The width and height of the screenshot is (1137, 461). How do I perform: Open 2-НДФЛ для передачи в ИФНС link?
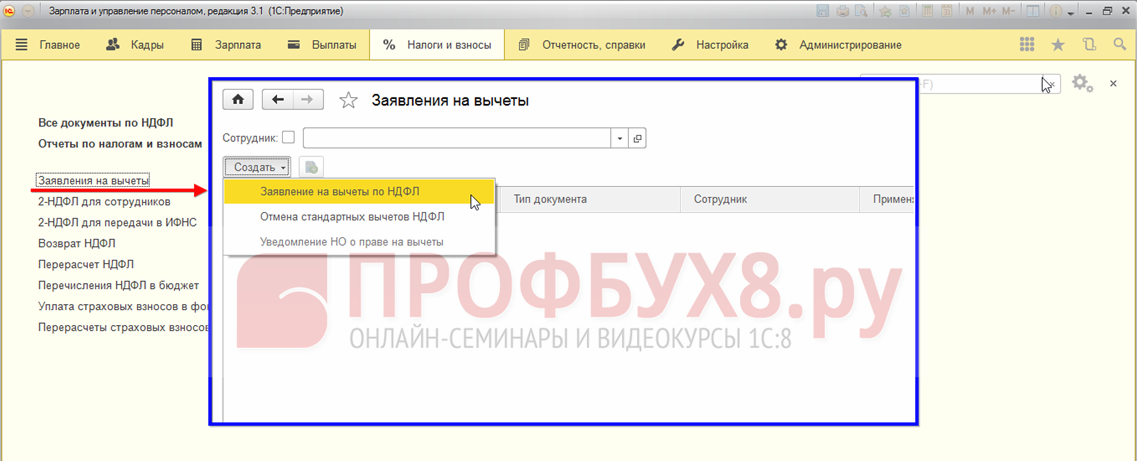tap(117, 222)
